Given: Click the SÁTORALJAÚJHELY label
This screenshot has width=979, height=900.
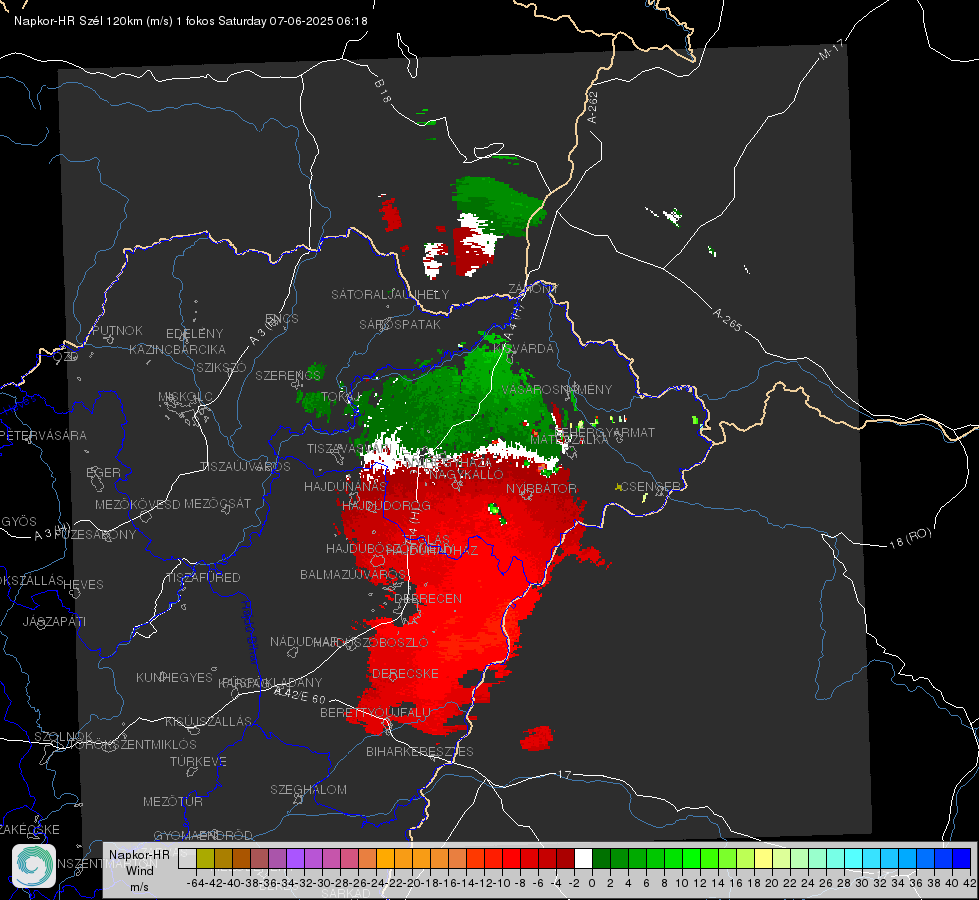Looking at the screenshot, I should point(390,294).
